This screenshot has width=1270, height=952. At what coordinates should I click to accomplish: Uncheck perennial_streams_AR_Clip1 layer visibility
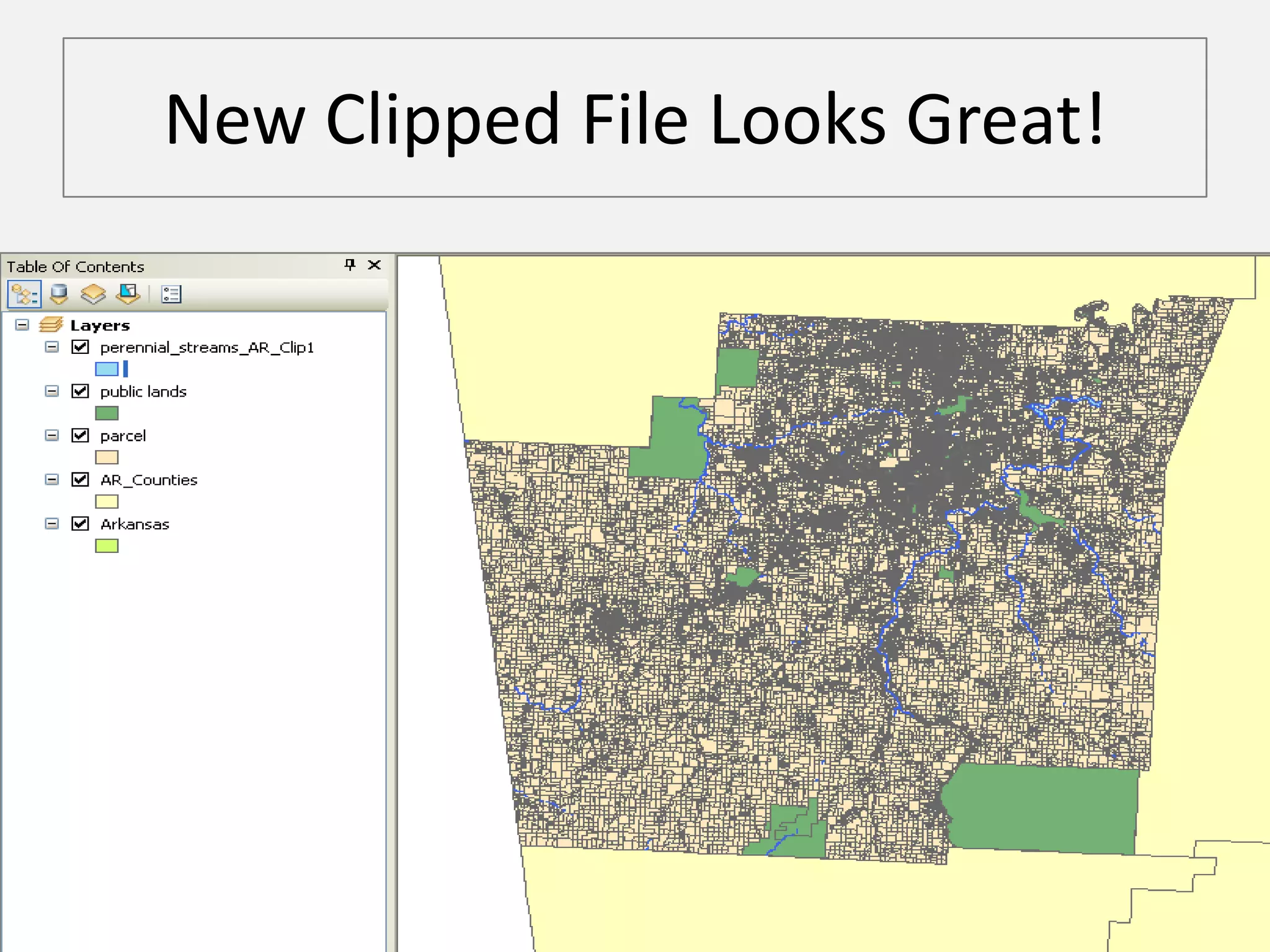80,347
